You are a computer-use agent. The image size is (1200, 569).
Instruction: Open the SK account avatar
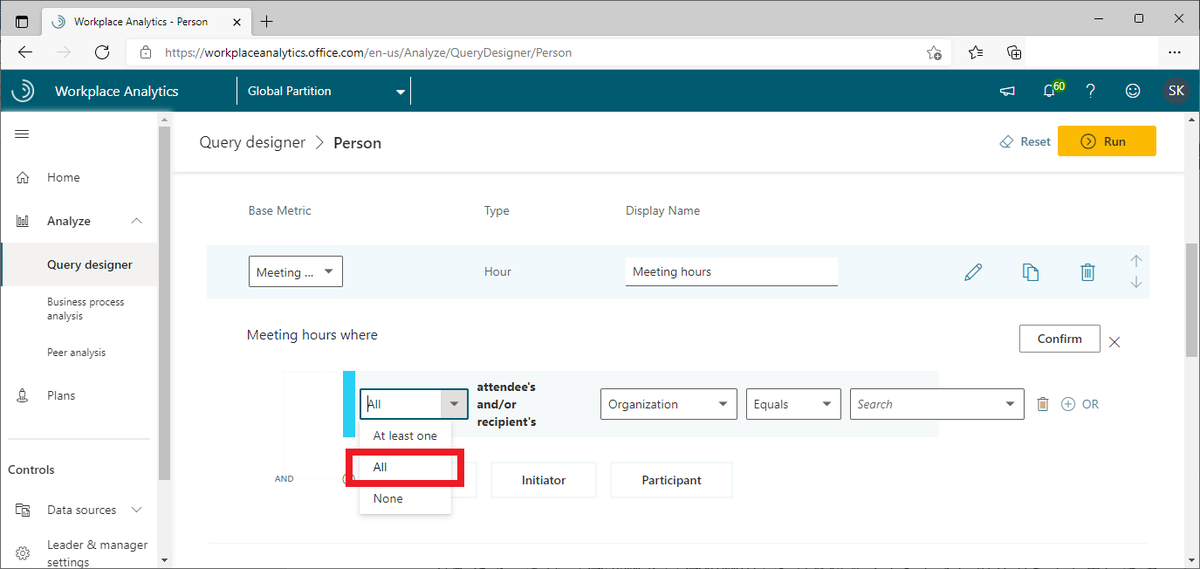pyautogui.click(x=1176, y=91)
